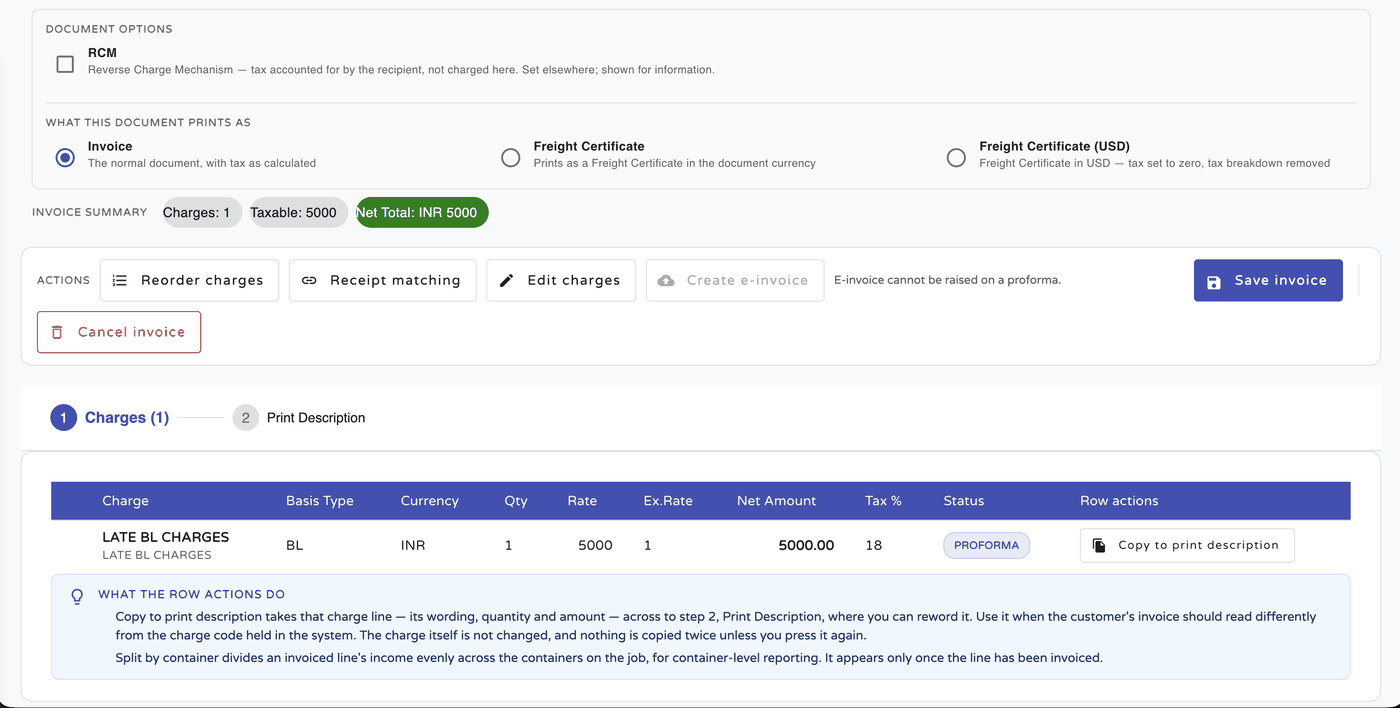Click the step 1 number circle
Image resolution: width=1400 pixels, height=708 pixels.
(63, 418)
